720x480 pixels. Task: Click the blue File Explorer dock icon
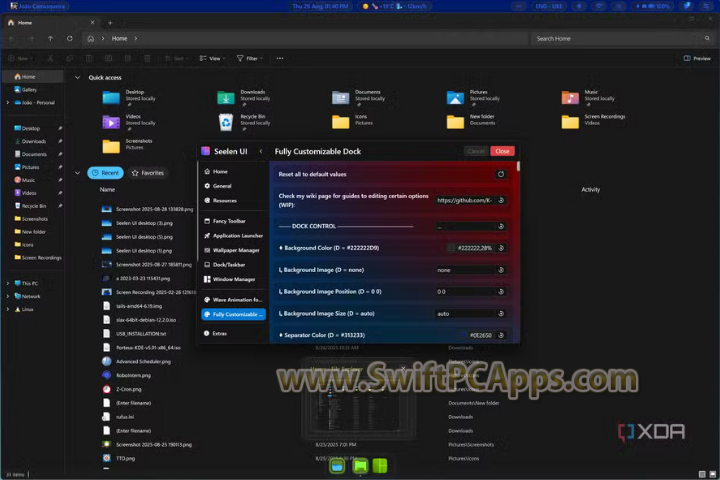[x=338, y=466]
